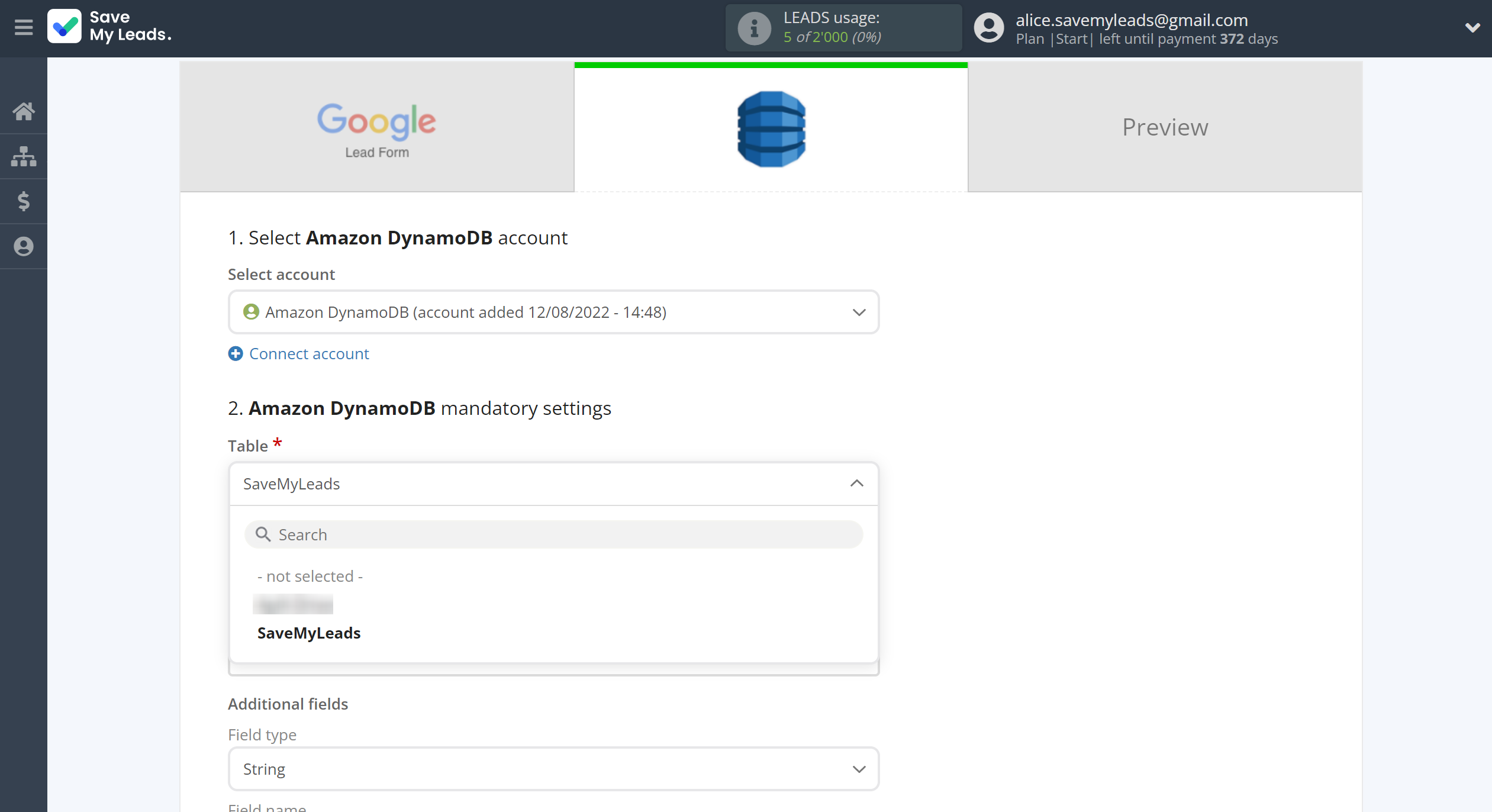Open the connections sitemap sidebar icon
The width and height of the screenshot is (1492, 812).
[24, 156]
